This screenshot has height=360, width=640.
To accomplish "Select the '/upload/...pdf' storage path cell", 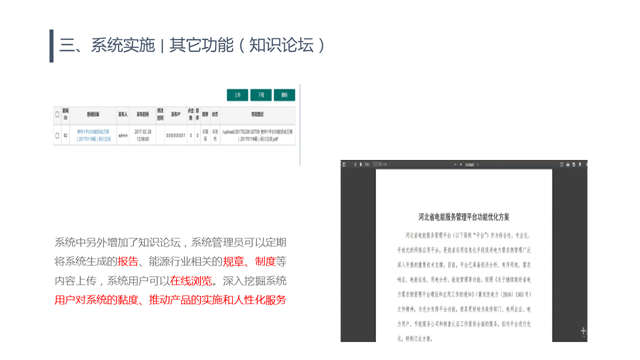I will [258, 135].
